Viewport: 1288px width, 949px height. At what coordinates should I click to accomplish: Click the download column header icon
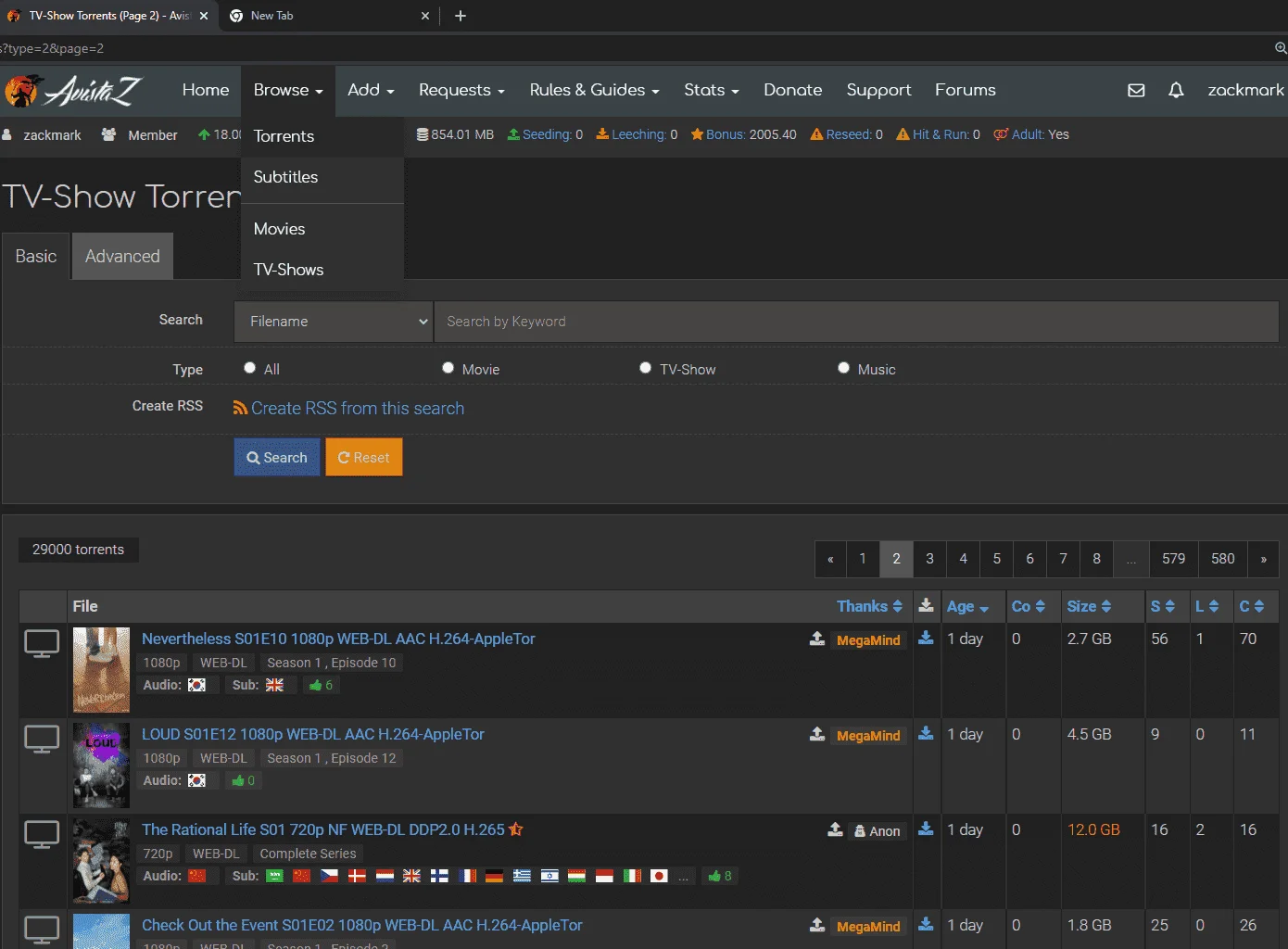[926, 605]
